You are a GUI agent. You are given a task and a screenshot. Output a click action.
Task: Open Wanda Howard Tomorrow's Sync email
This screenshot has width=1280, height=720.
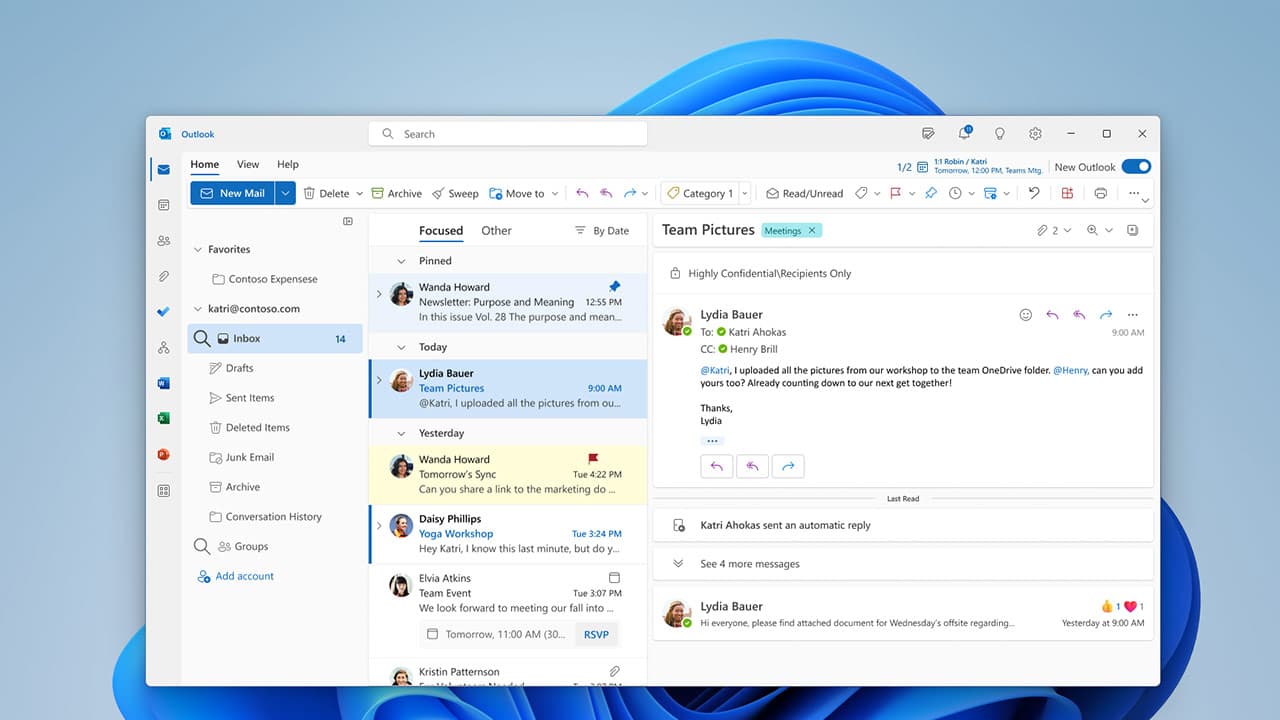click(x=508, y=475)
